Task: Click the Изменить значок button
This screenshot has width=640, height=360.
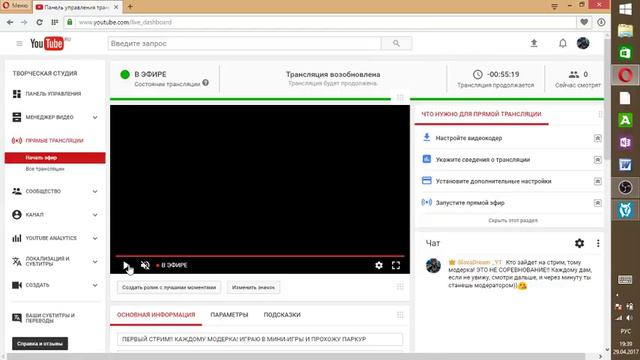Action: point(253,287)
